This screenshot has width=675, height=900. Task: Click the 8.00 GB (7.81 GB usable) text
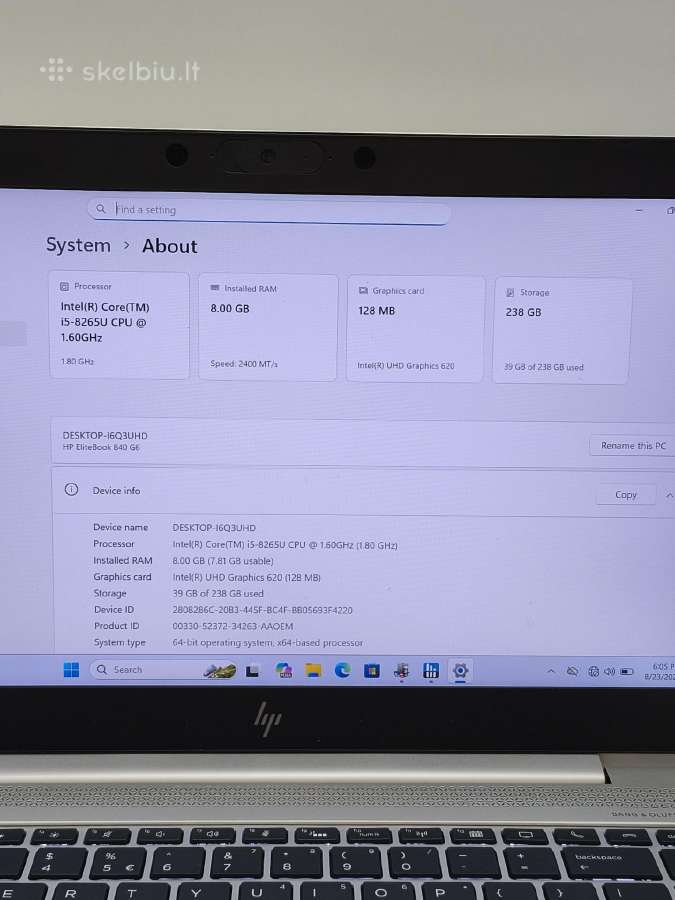[x=223, y=561]
